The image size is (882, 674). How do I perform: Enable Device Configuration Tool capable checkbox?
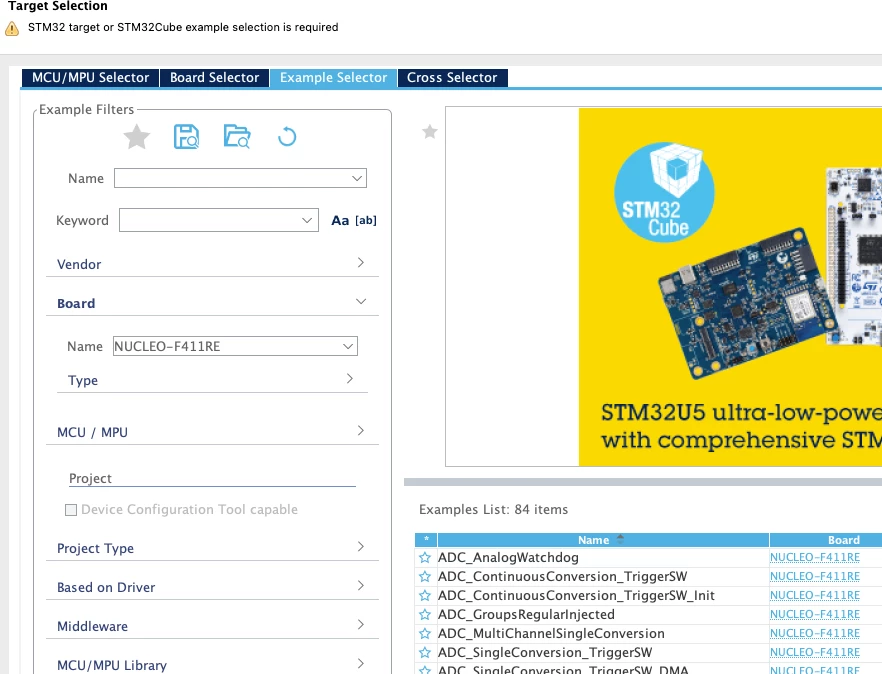pyautogui.click(x=71, y=510)
